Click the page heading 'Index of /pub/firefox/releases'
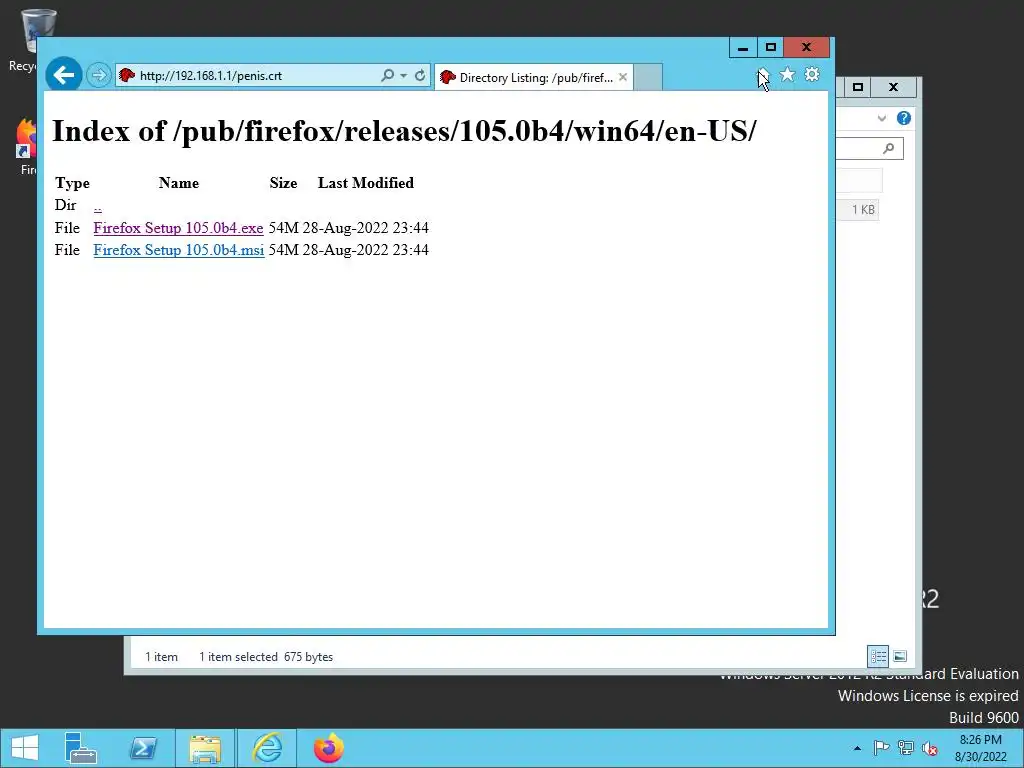The height and width of the screenshot is (768, 1024). tap(404, 131)
